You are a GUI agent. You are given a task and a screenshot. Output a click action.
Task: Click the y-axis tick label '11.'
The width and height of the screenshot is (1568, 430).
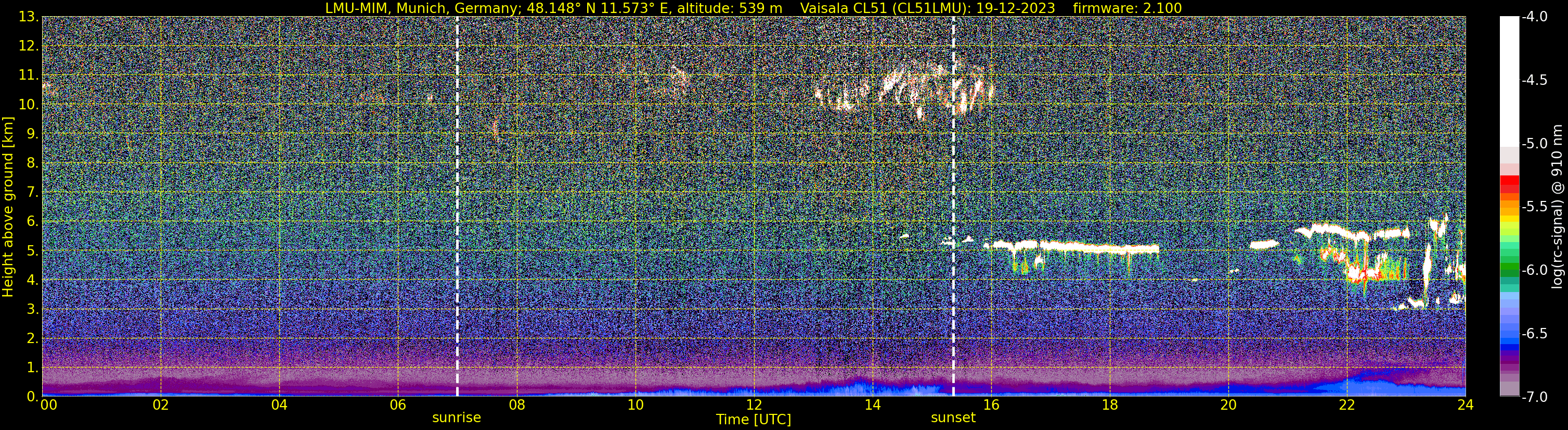pyautogui.click(x=29, y=75)
